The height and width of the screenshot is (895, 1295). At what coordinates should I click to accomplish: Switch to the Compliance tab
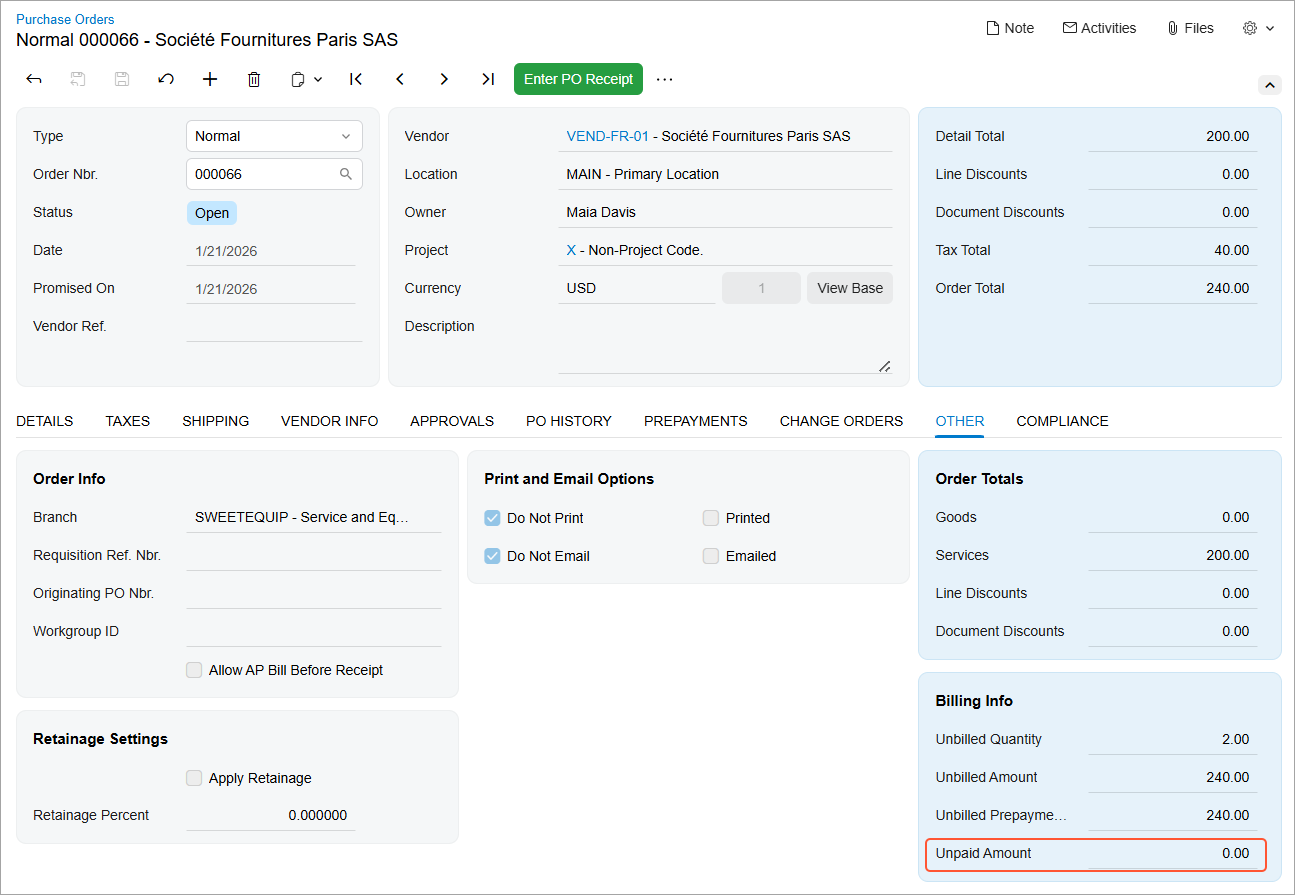point(1063,421)
